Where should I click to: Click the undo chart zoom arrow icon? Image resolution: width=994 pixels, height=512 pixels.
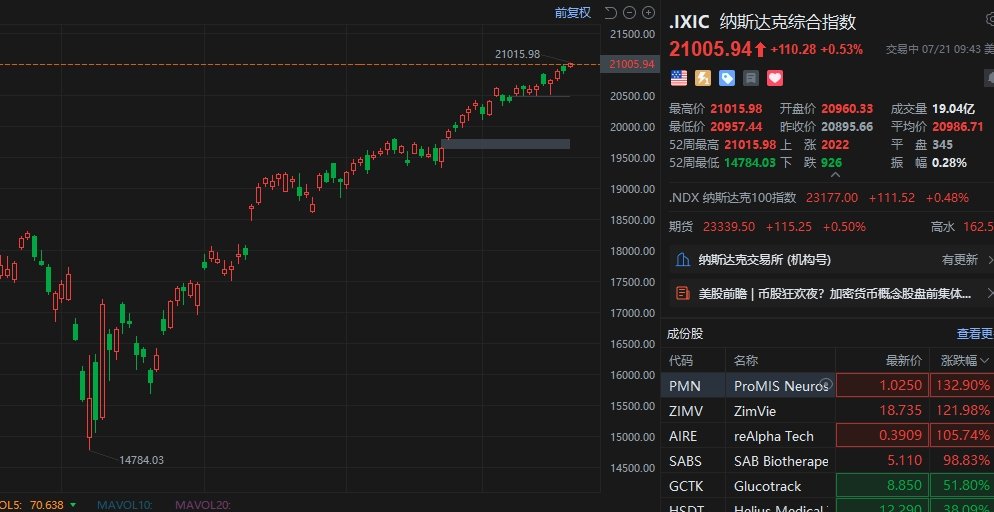tap(610, 13)
